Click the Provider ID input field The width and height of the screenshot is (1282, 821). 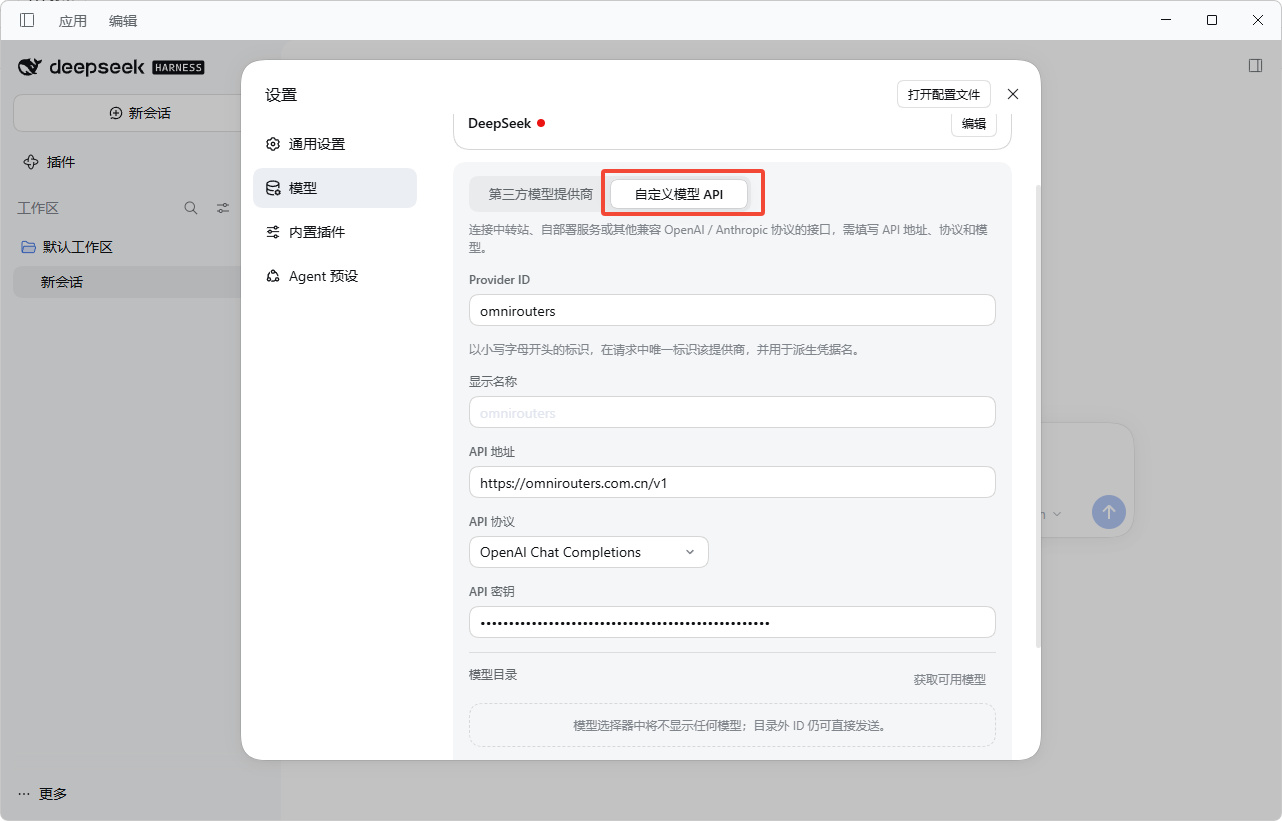732,310
